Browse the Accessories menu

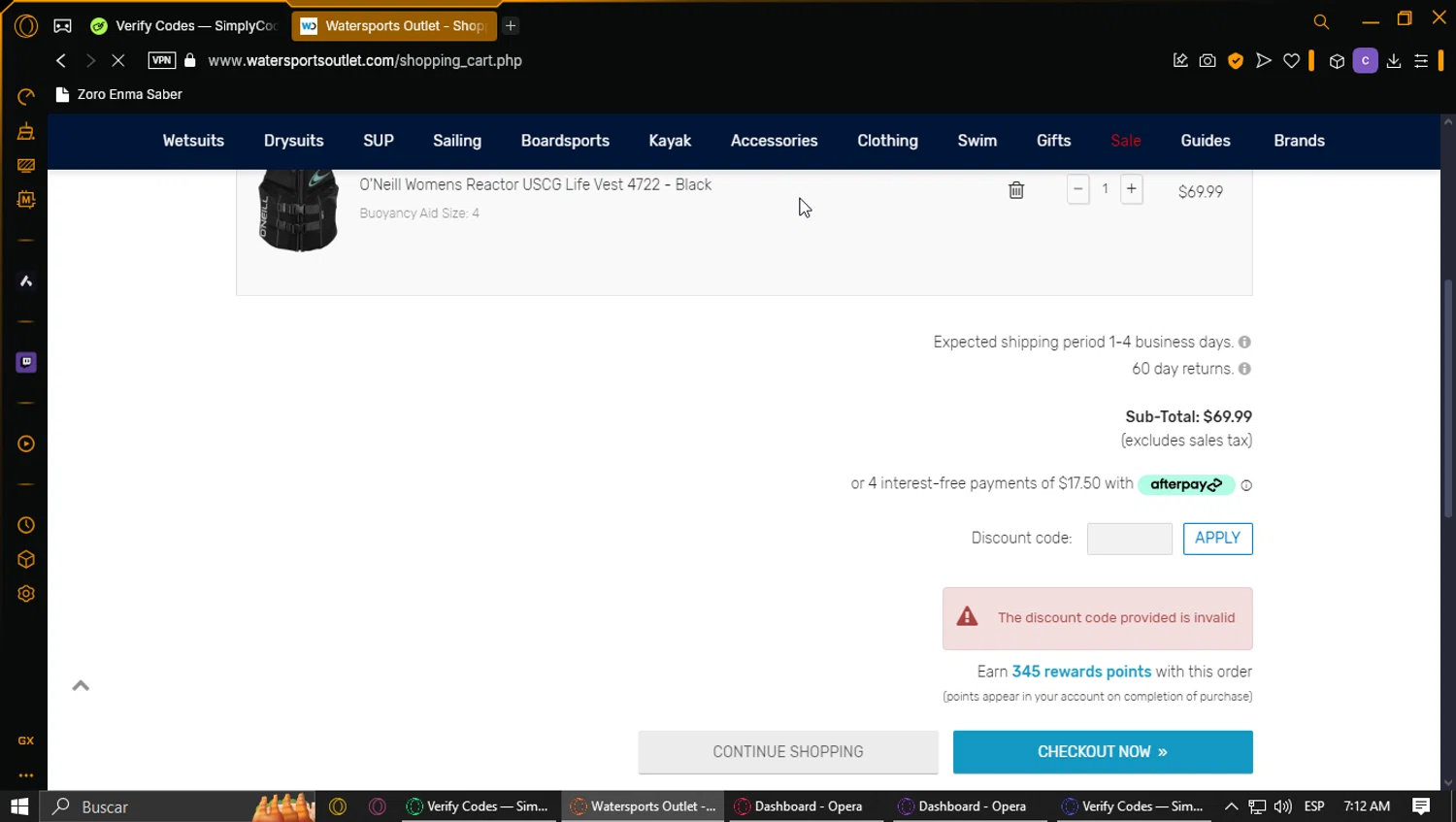[x=774, y=141]
